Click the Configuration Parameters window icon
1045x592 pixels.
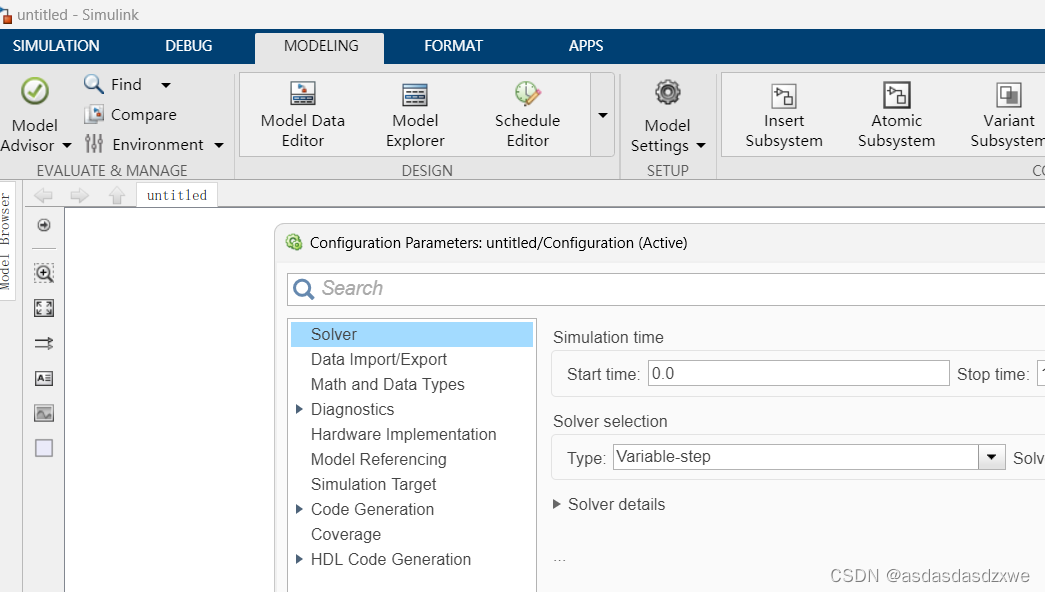pos(294,243)
